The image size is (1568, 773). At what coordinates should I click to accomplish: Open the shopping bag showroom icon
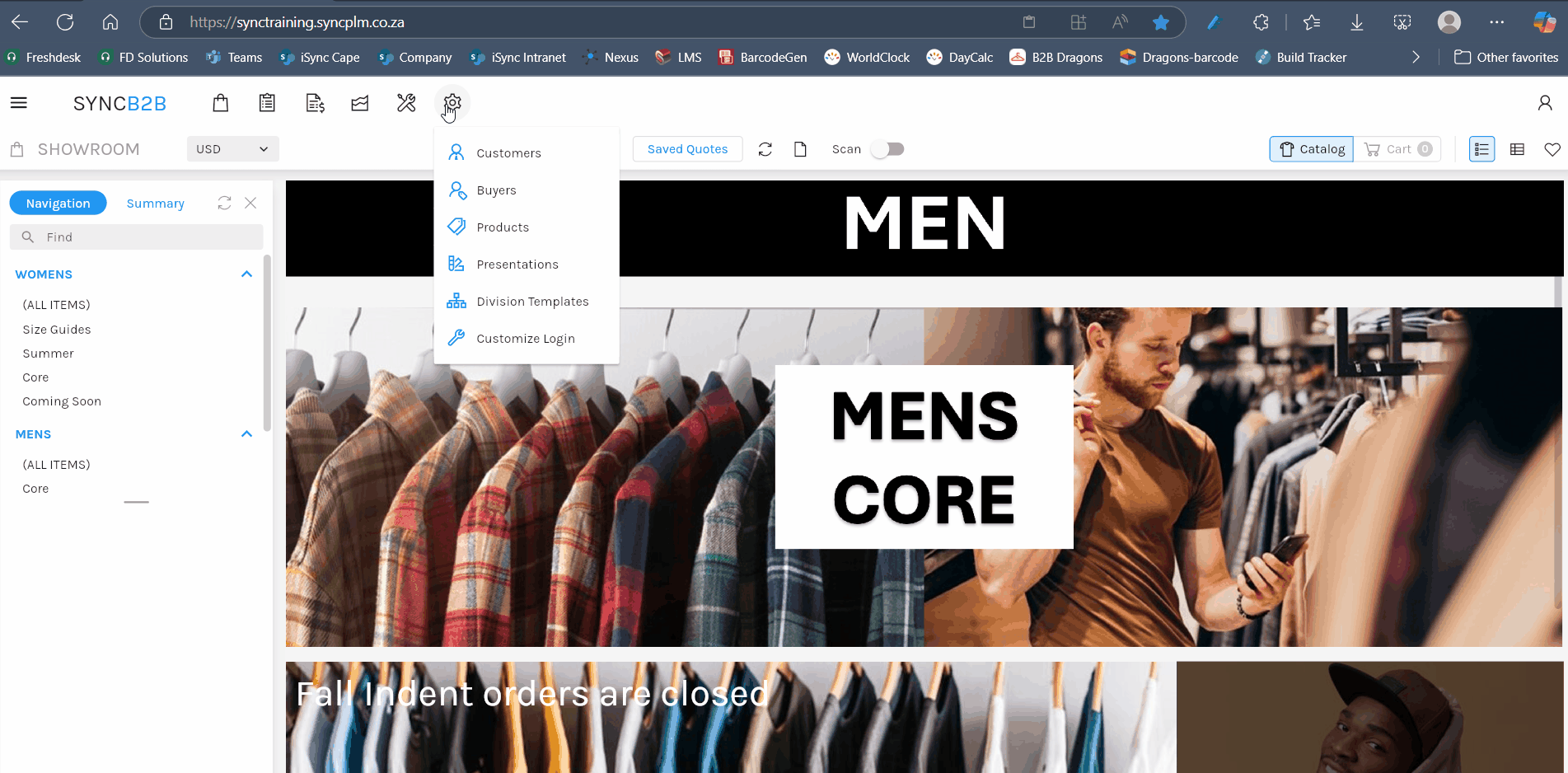point(220,103)
